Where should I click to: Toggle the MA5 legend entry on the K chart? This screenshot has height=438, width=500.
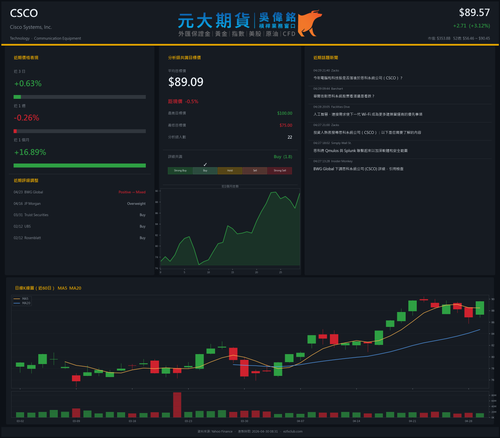tap(21, 299)
